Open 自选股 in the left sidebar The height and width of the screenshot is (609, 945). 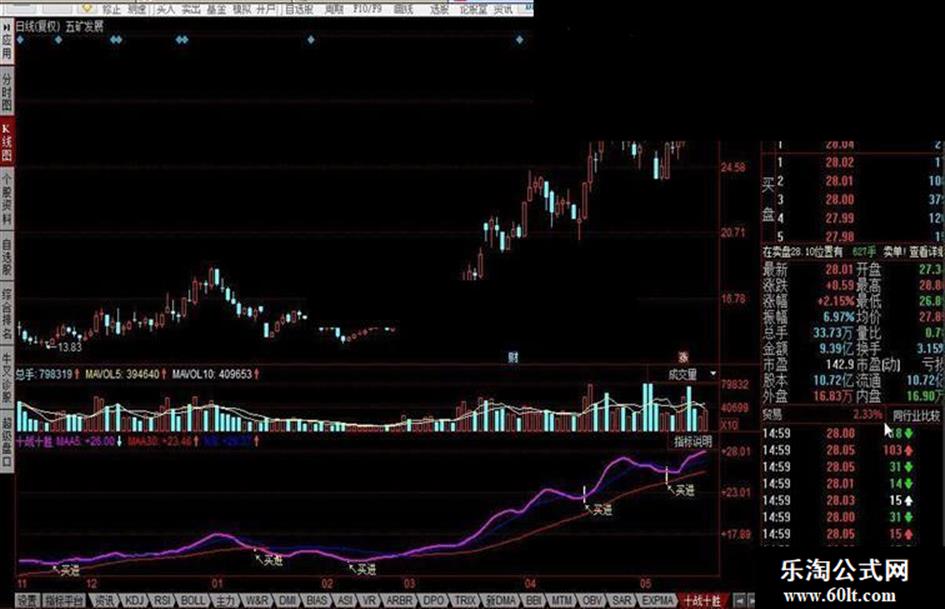point(7,257)
